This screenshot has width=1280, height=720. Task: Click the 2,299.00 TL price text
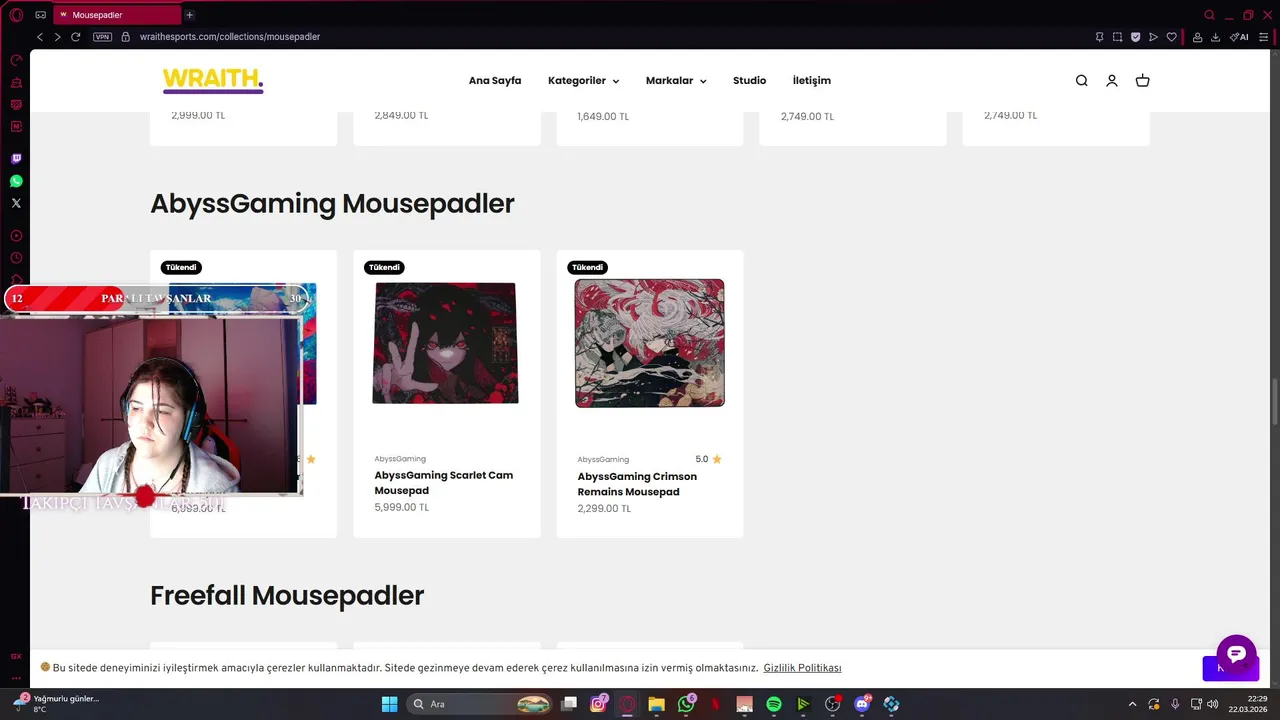click(604, 509)
